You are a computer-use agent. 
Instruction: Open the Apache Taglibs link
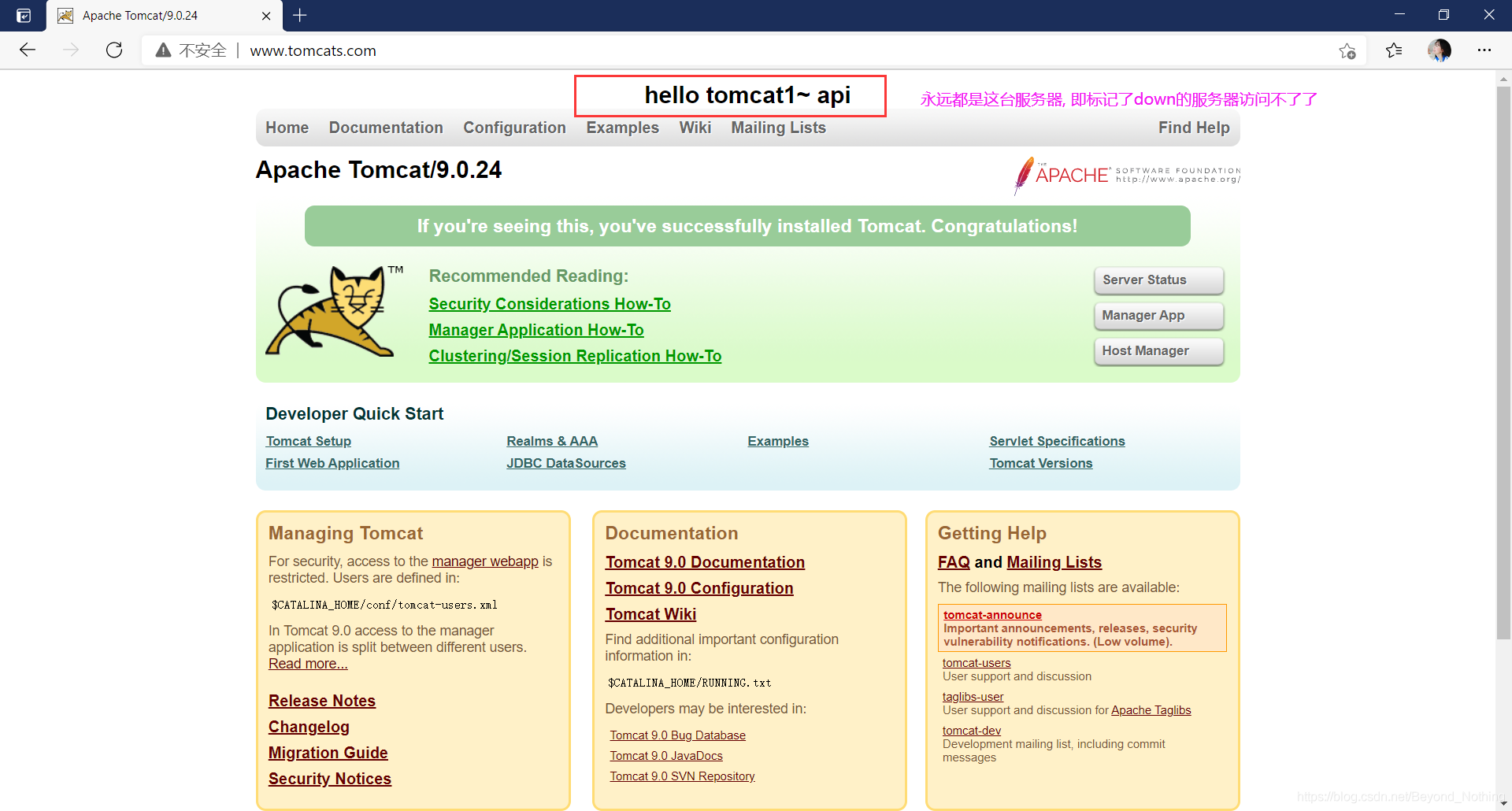(1151, 710)
